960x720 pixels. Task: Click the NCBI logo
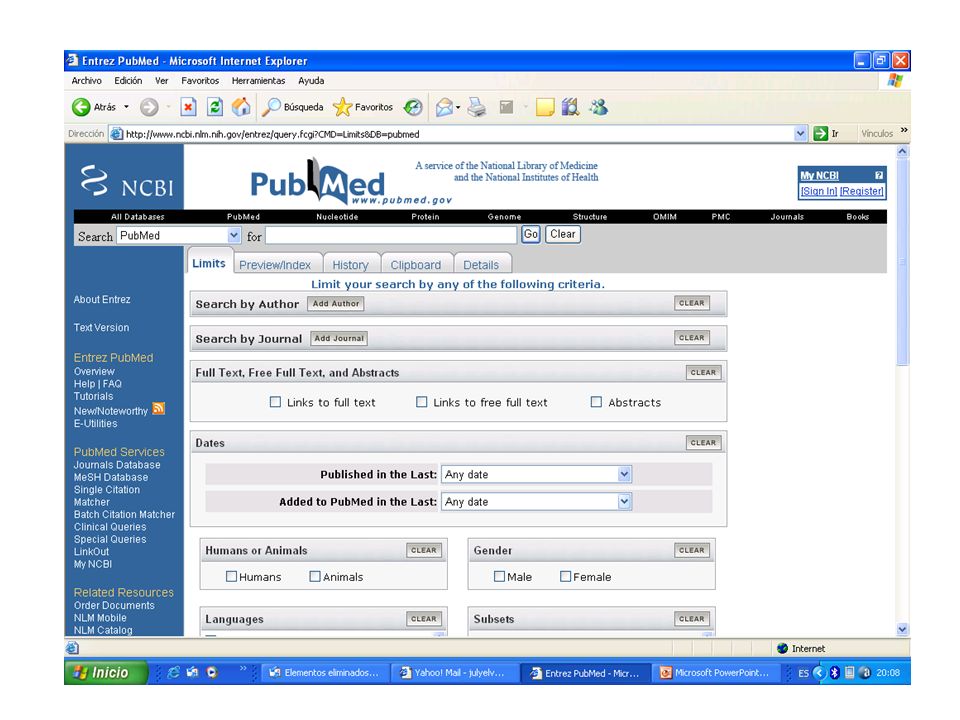click(127, 181)
